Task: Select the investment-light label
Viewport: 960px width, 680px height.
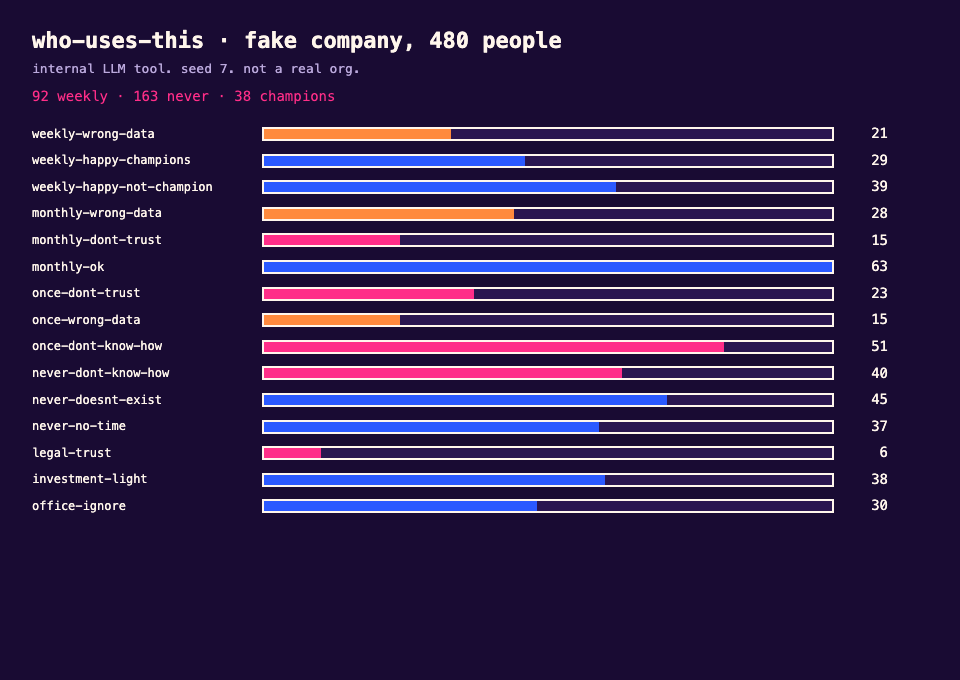Action: click(x=89, y=479)
